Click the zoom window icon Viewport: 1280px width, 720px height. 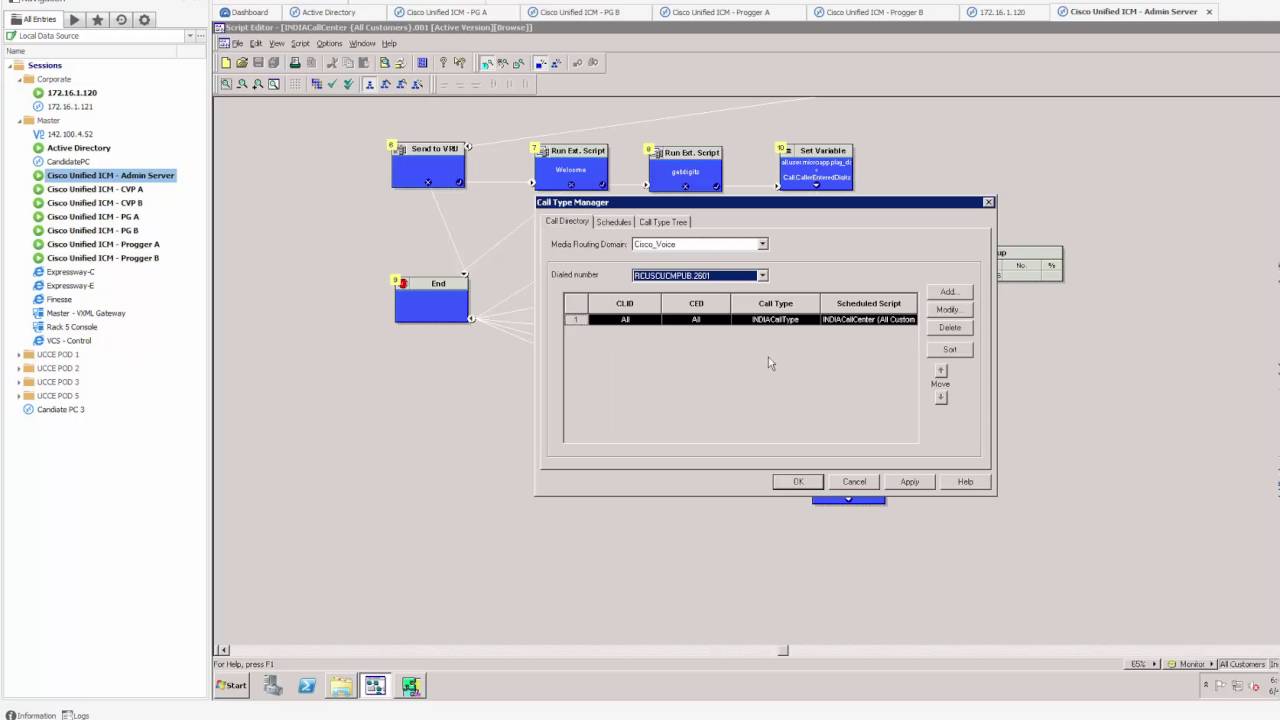(x=274, y=85)
